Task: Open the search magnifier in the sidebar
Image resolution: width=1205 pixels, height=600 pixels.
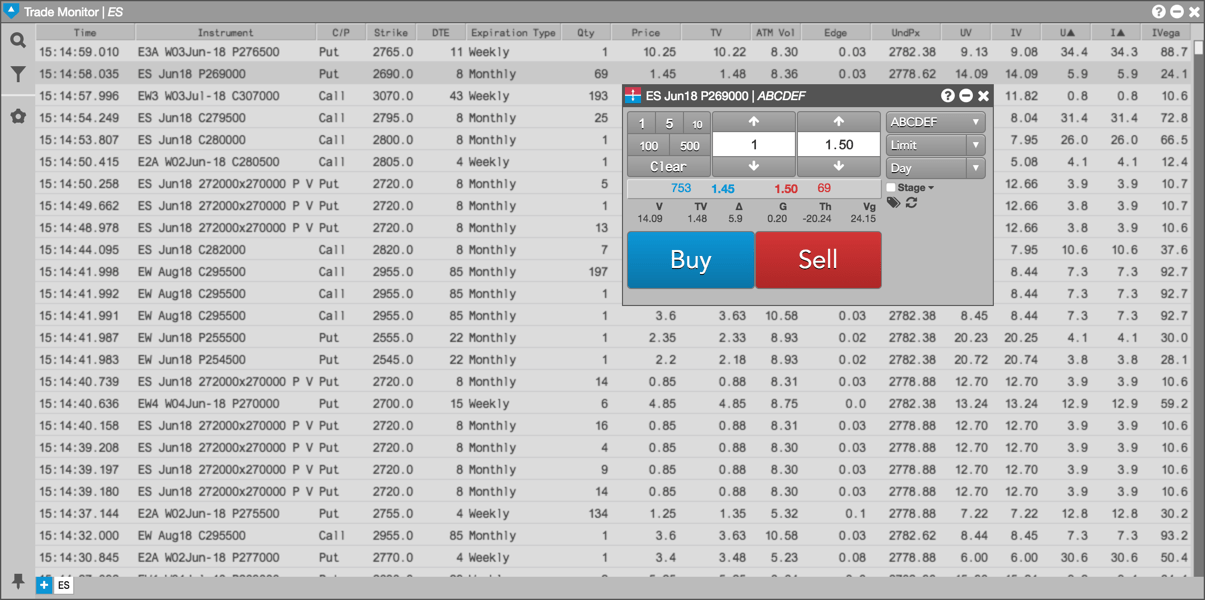Action: click(x=18, y=41)
